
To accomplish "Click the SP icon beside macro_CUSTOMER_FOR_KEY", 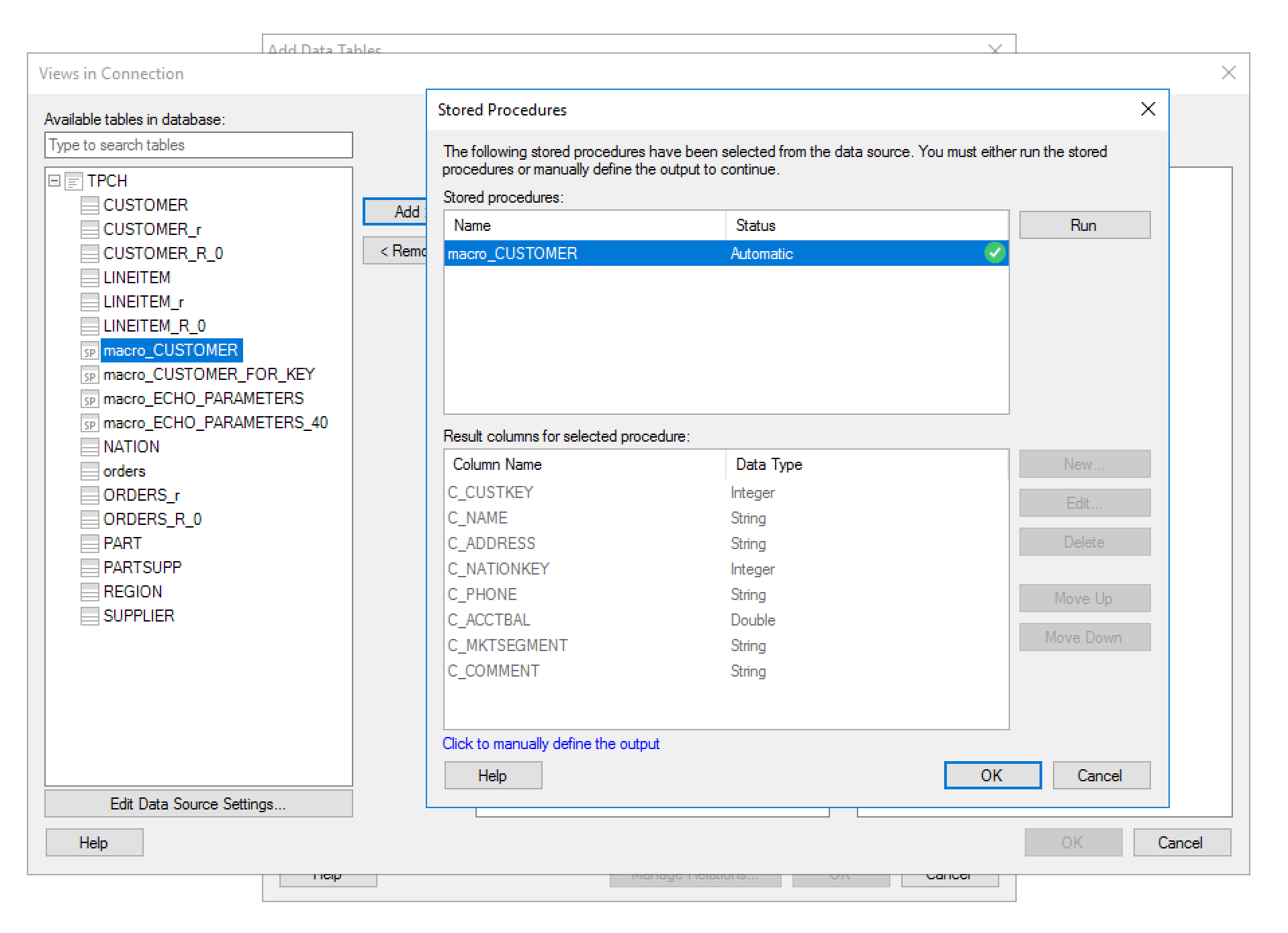I will click(89, 374).
